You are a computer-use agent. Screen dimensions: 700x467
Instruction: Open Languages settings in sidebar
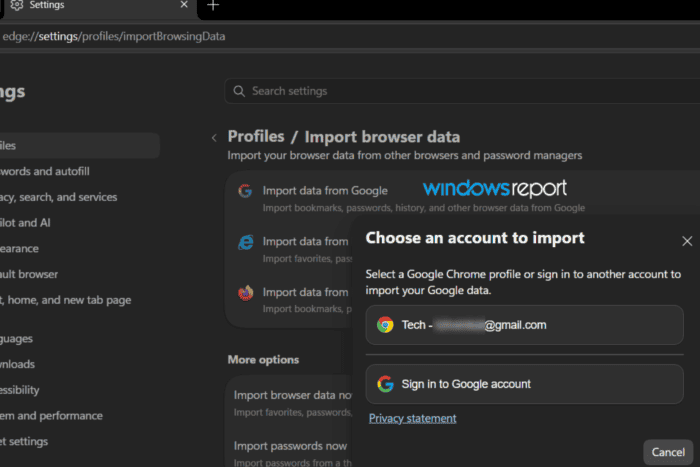tap(17, 338)
